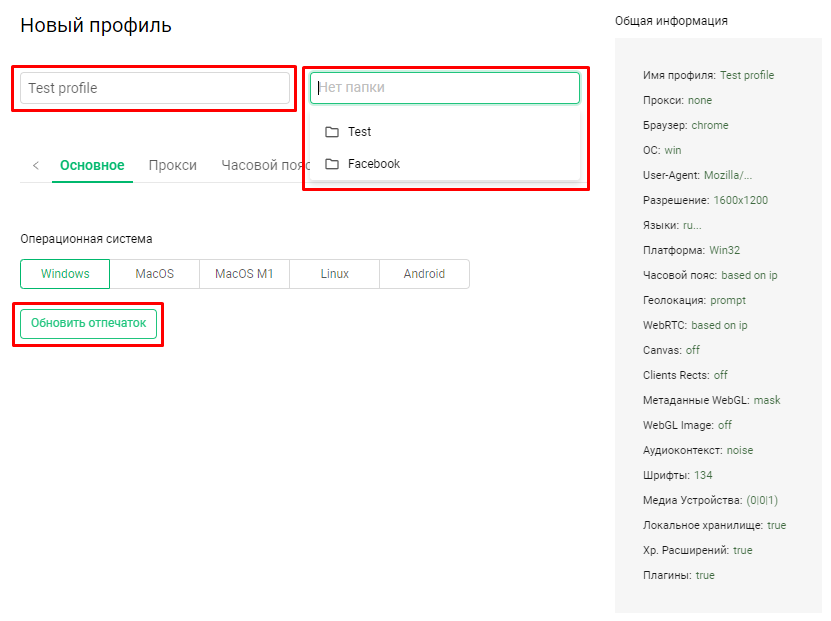This screenshot has width=831, height=621.
Task: Click the truncated User-Agent Mozilla value
Action: point(728,175)
